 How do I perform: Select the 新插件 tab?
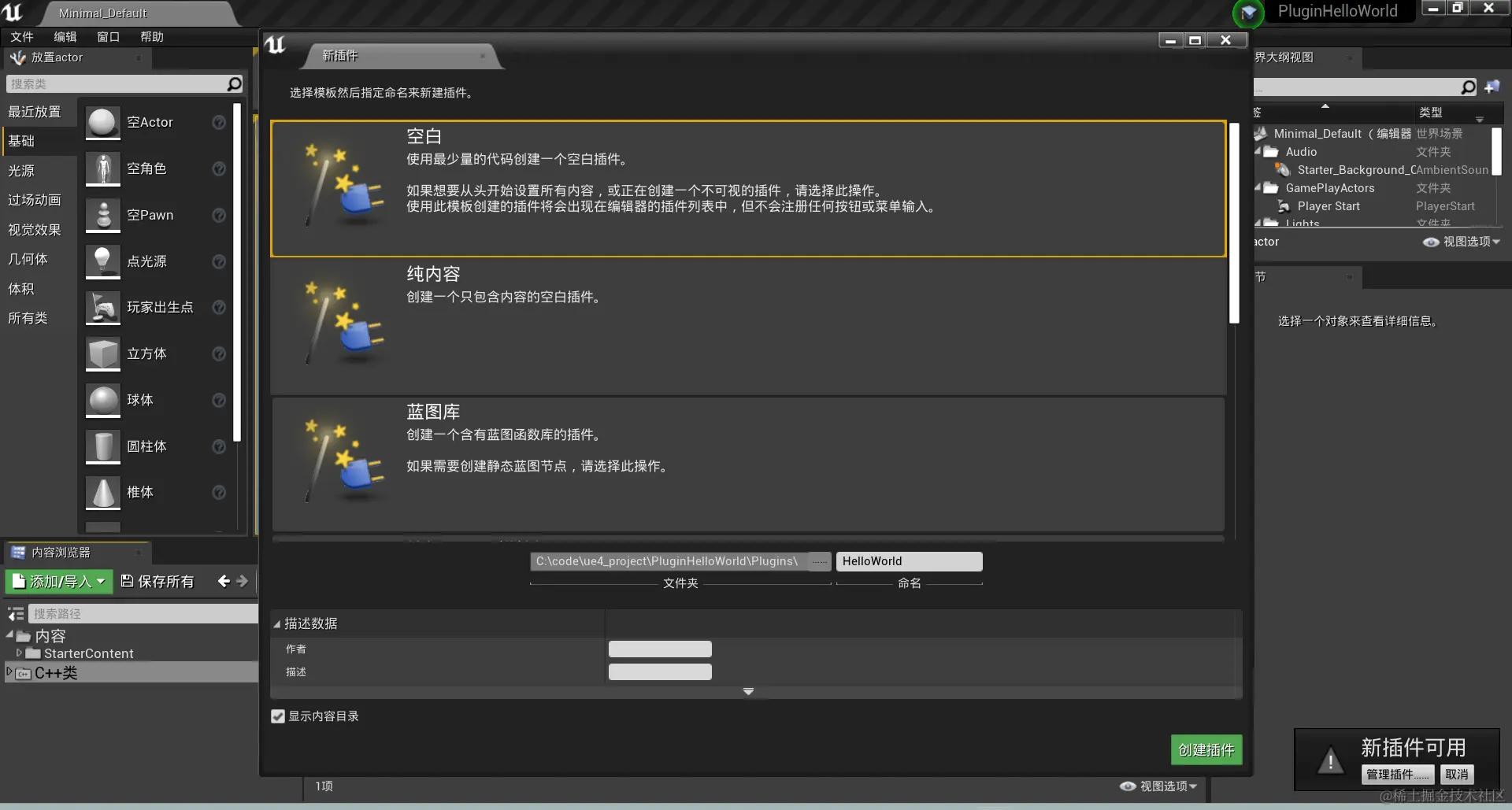tap(401, 56)
